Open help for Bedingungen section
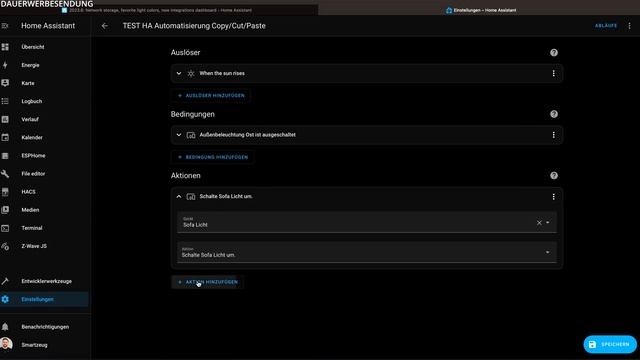This screenshot has height=360, width=640. click(554, 114)
